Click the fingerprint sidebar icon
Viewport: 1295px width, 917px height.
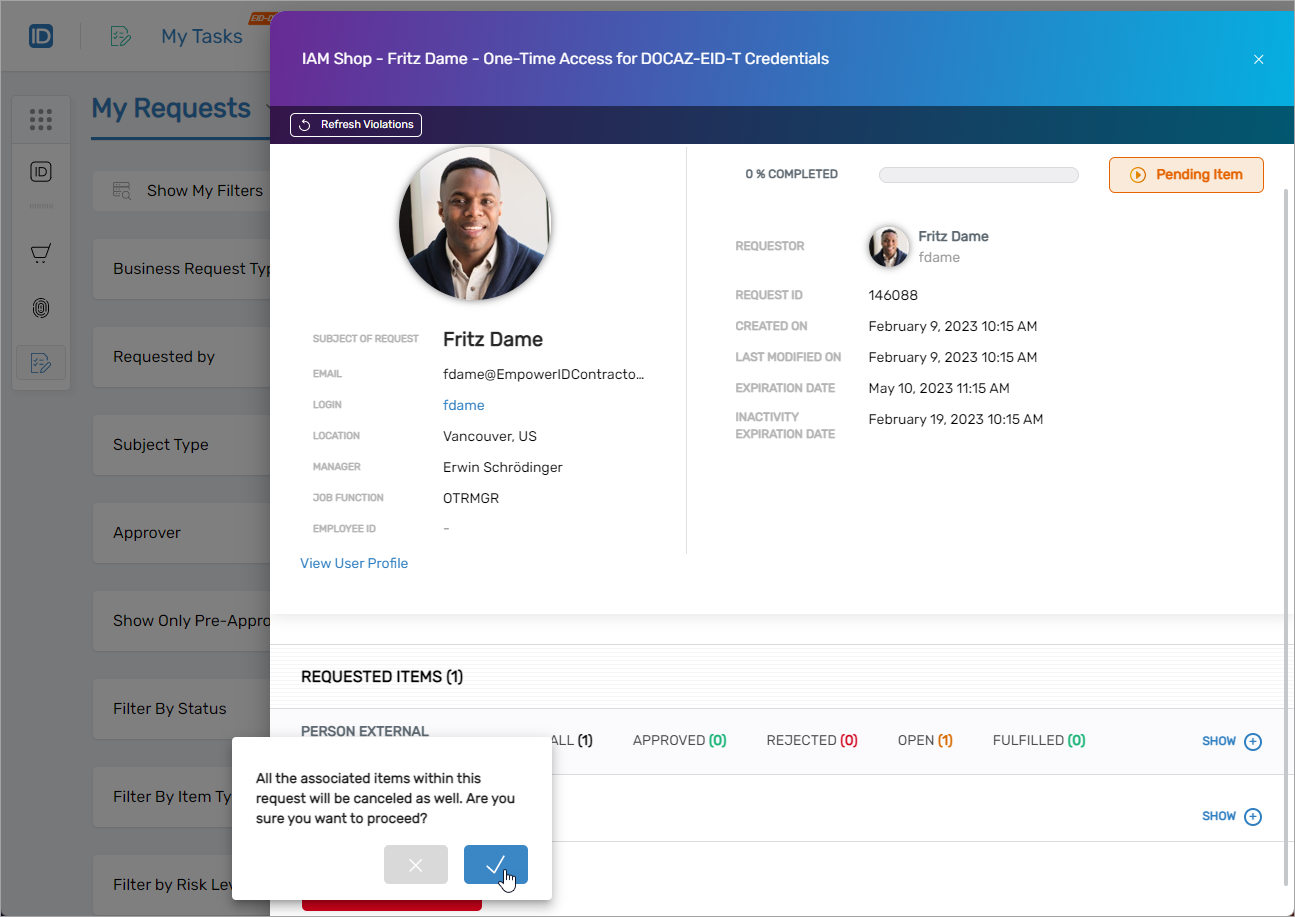(41, 308)
